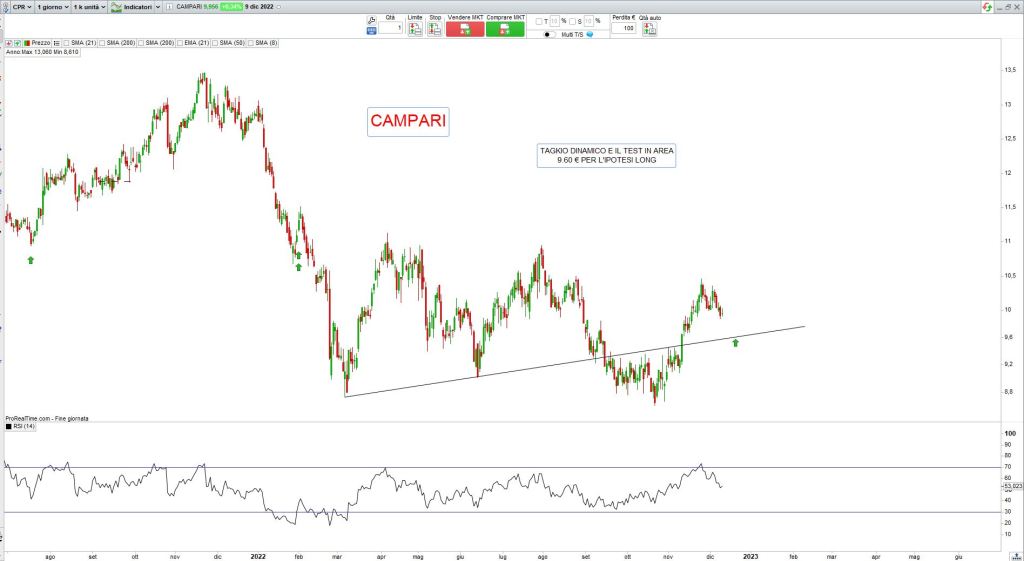Expand the '1 giorno' timeframe dropdown
This screenshot has width=1024, height=561.
(53, 7)
